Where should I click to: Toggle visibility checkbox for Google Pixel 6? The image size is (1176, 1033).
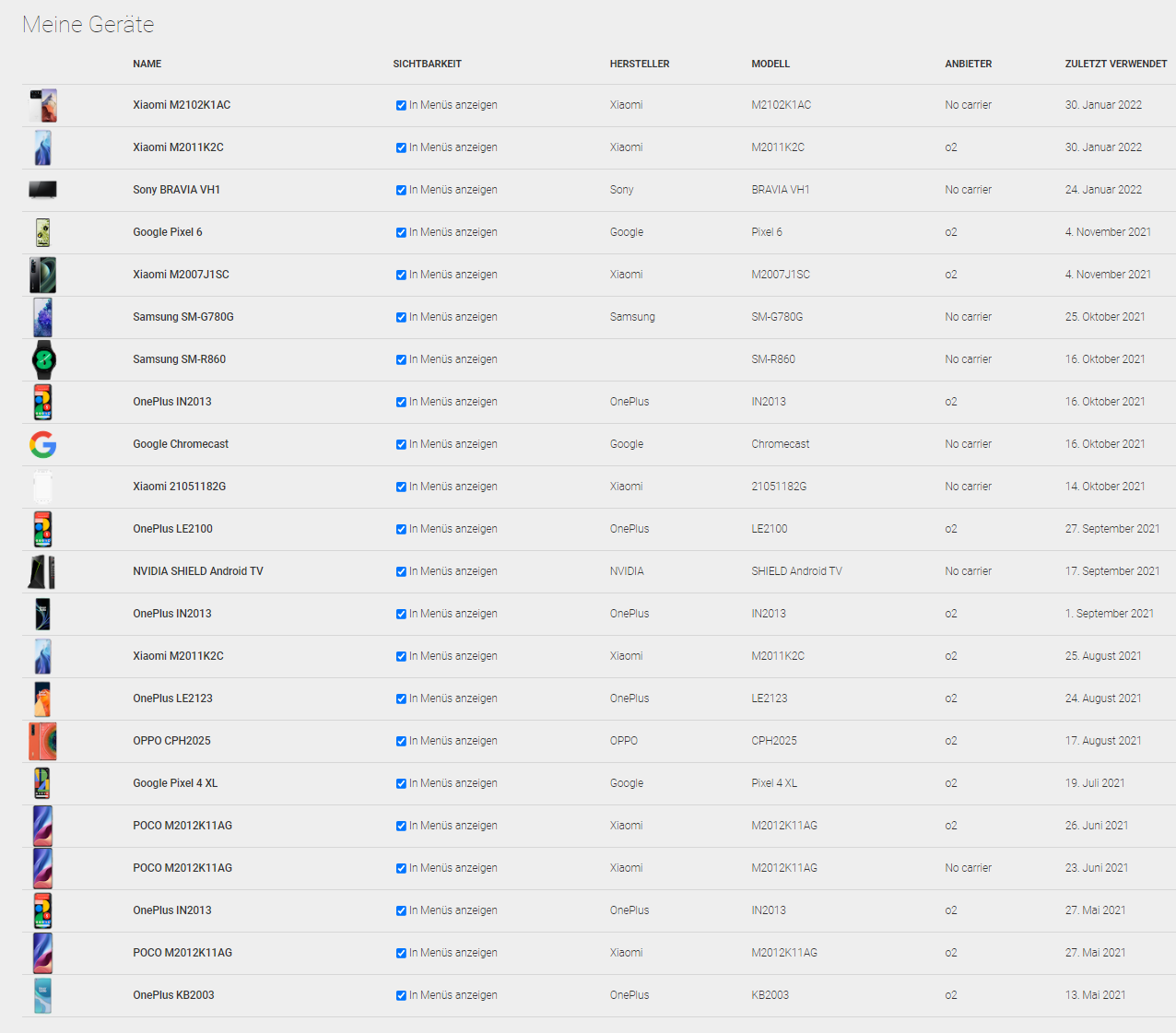401,232
